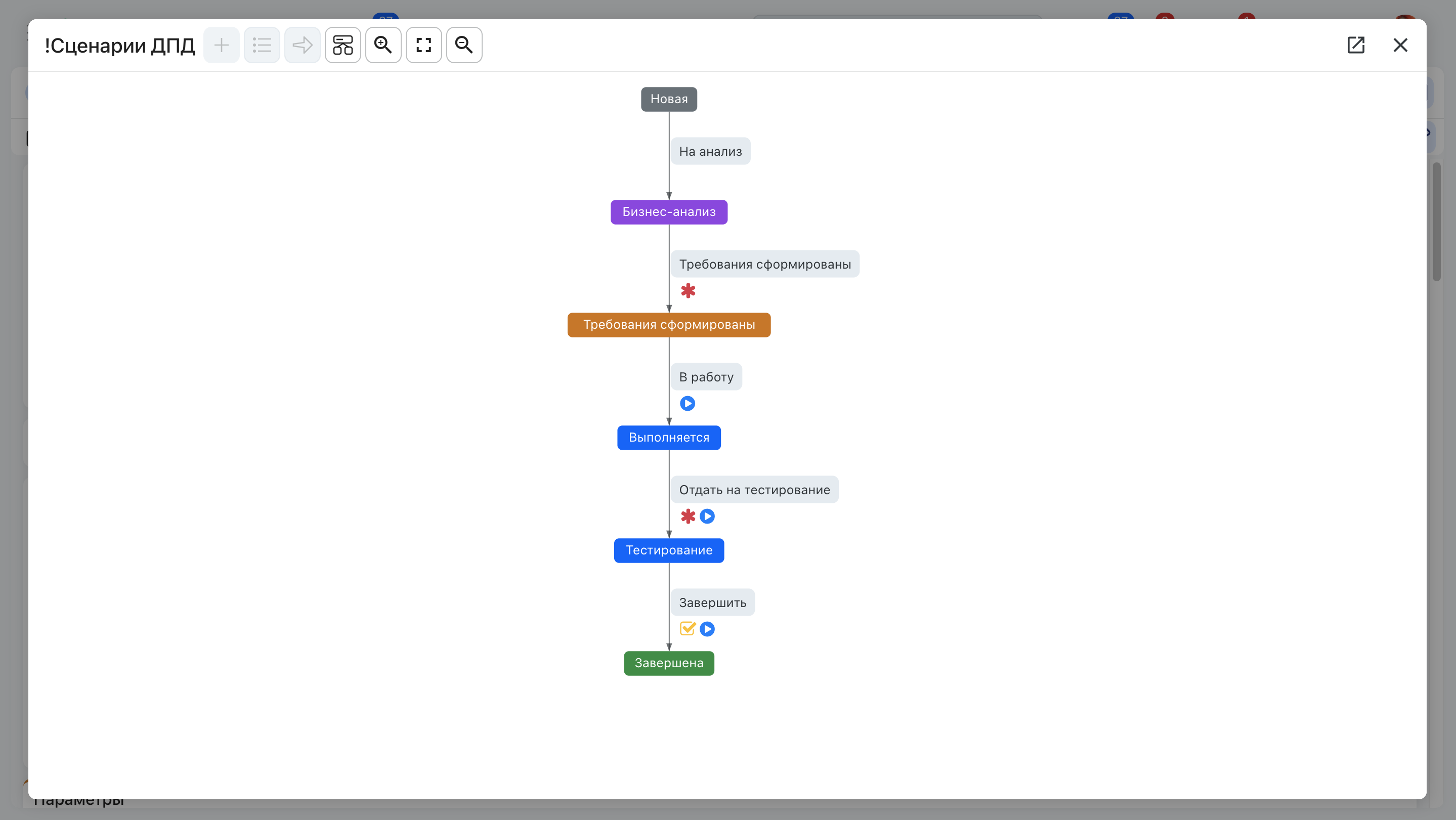Click blue play icon under Отдать на тестирование
This screenshot has width=1456, height=820.
click(x=707, y=516)
